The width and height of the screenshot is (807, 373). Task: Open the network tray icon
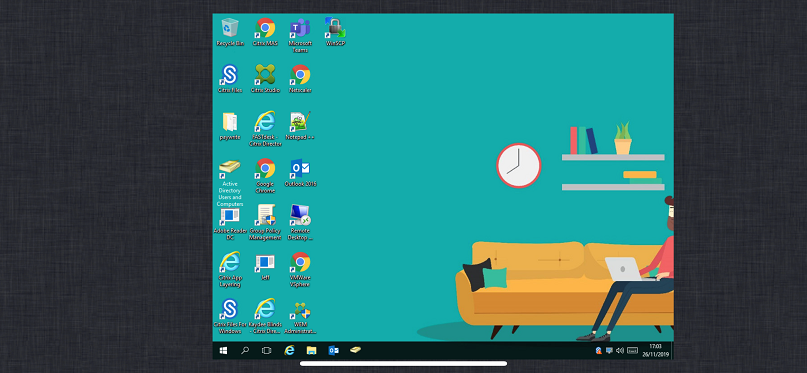click(609, 350)
